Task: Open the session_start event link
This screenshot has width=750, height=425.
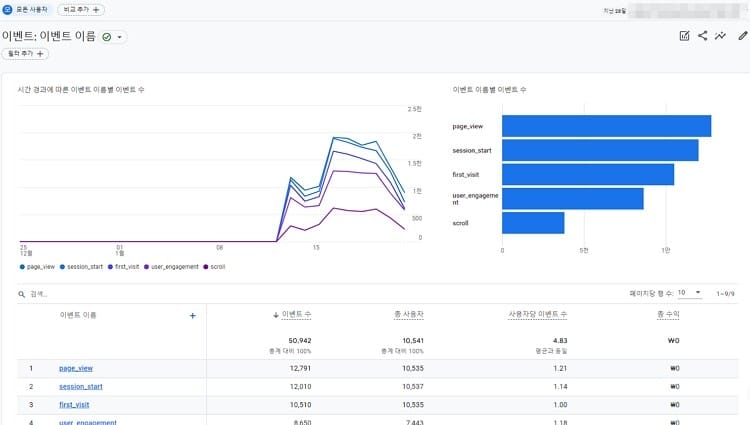Action: pyautogui.click(x=80, y=386)
